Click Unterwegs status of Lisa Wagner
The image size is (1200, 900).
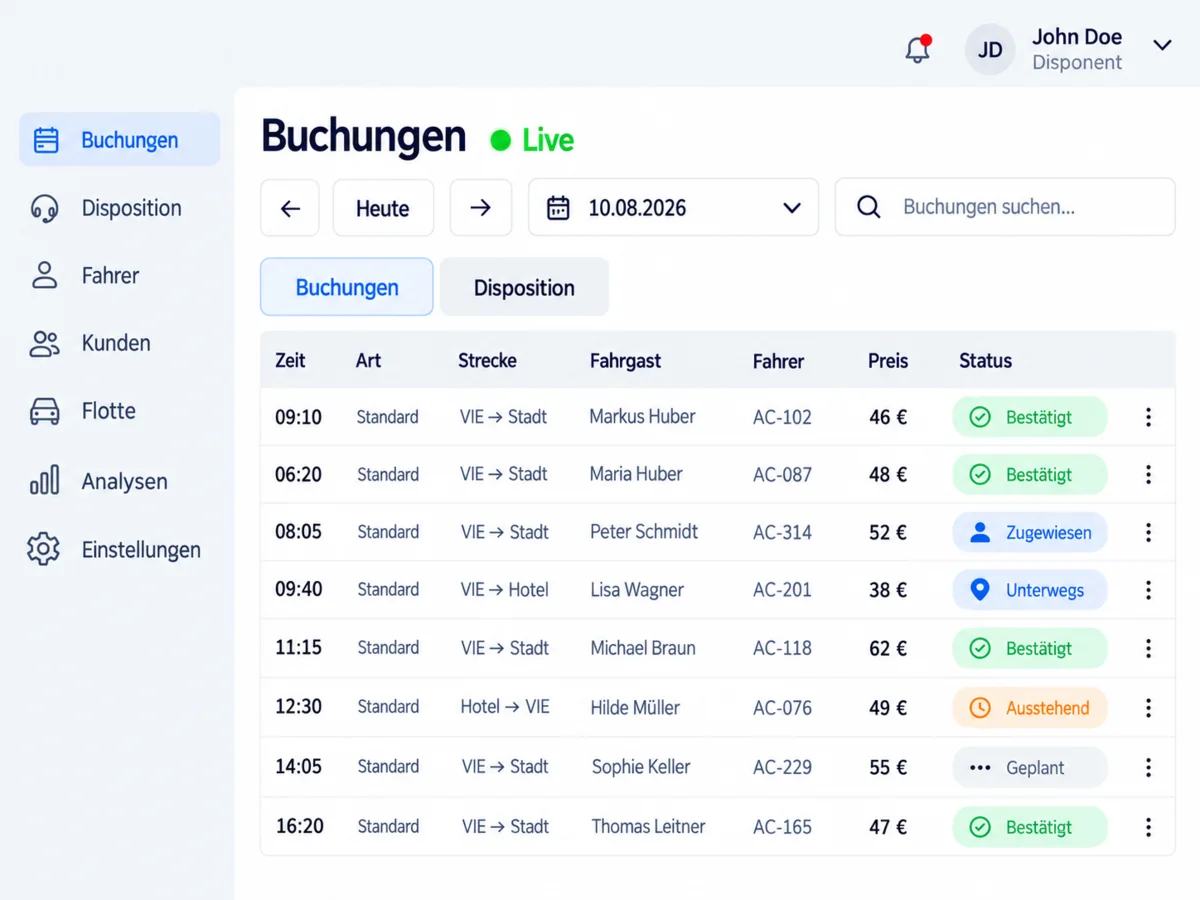pos(1029,590)
